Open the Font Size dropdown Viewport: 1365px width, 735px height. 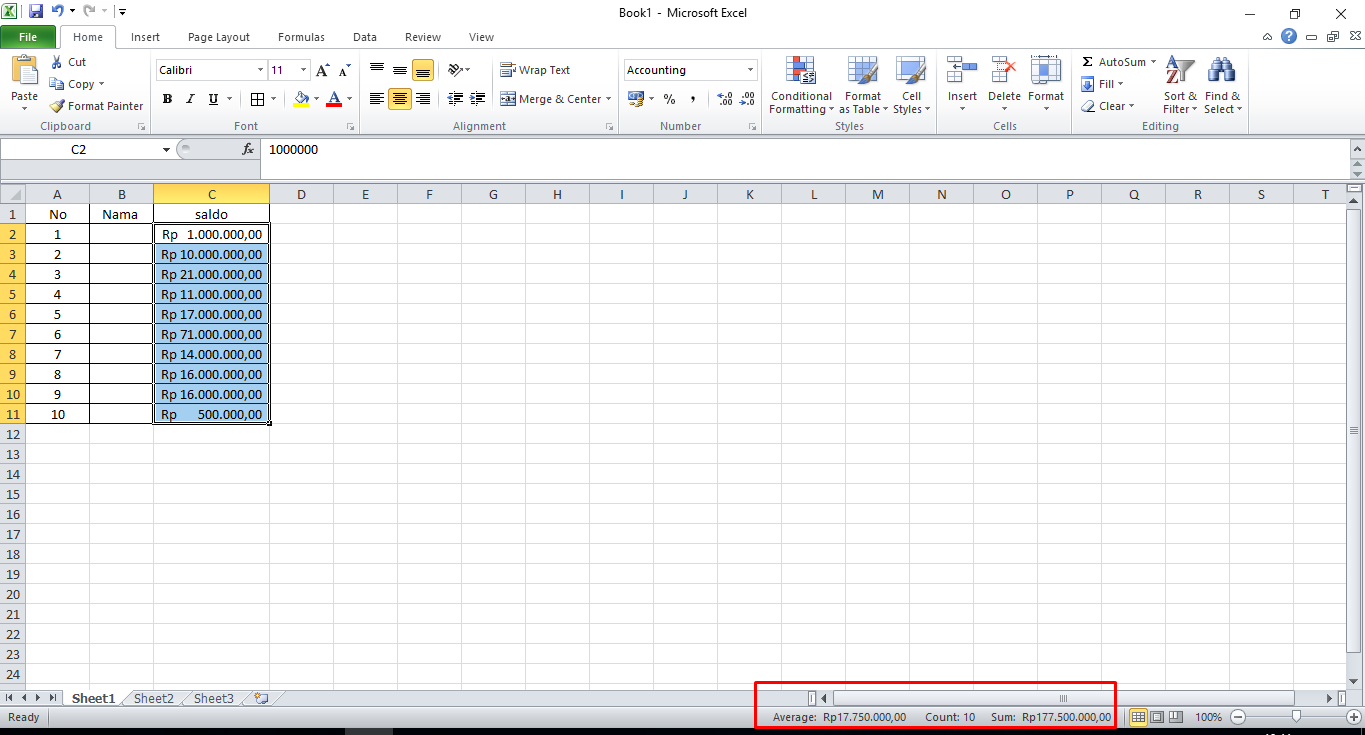(303, 70)
